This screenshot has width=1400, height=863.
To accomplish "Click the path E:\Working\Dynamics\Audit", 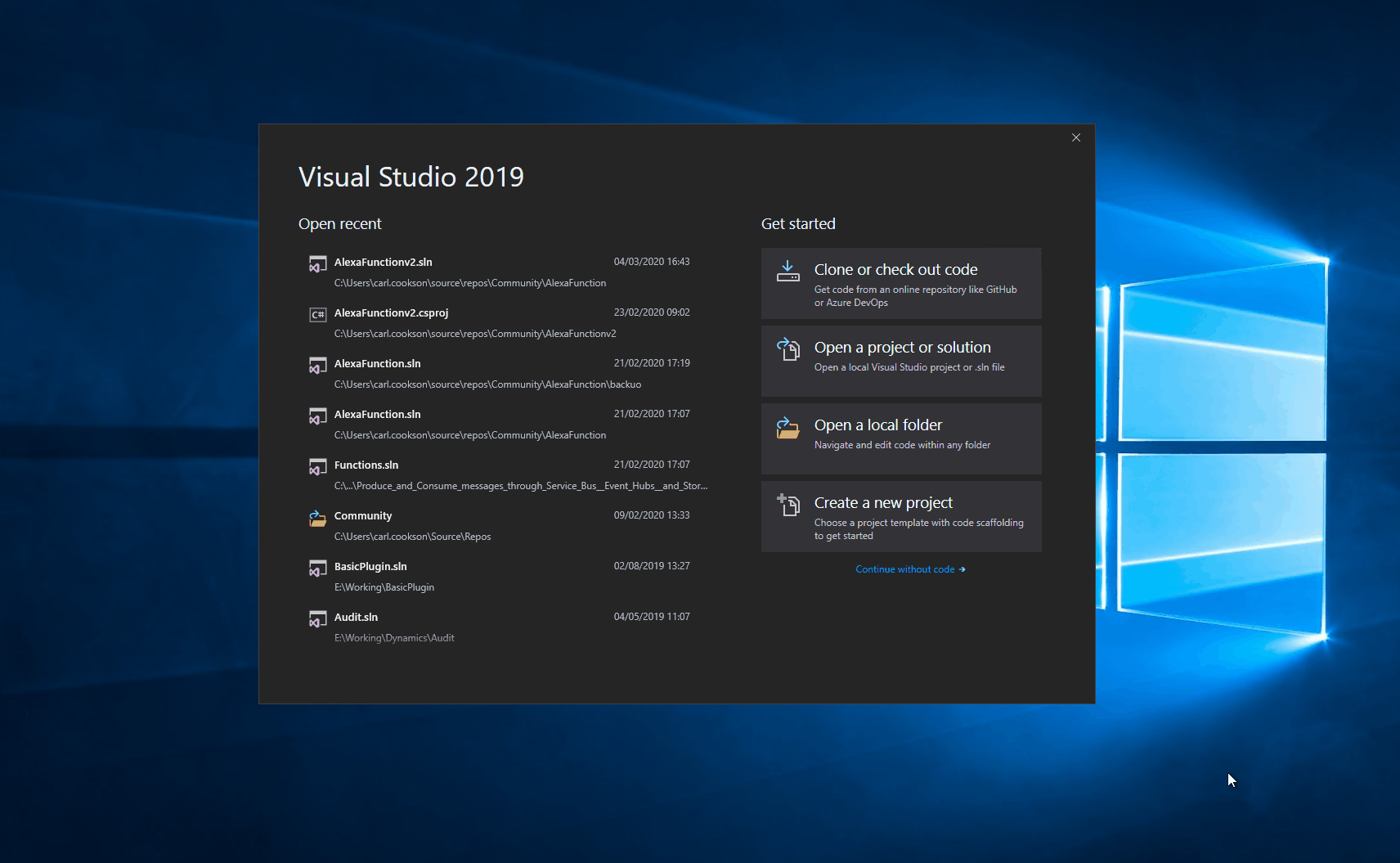I will pos(394,638).
